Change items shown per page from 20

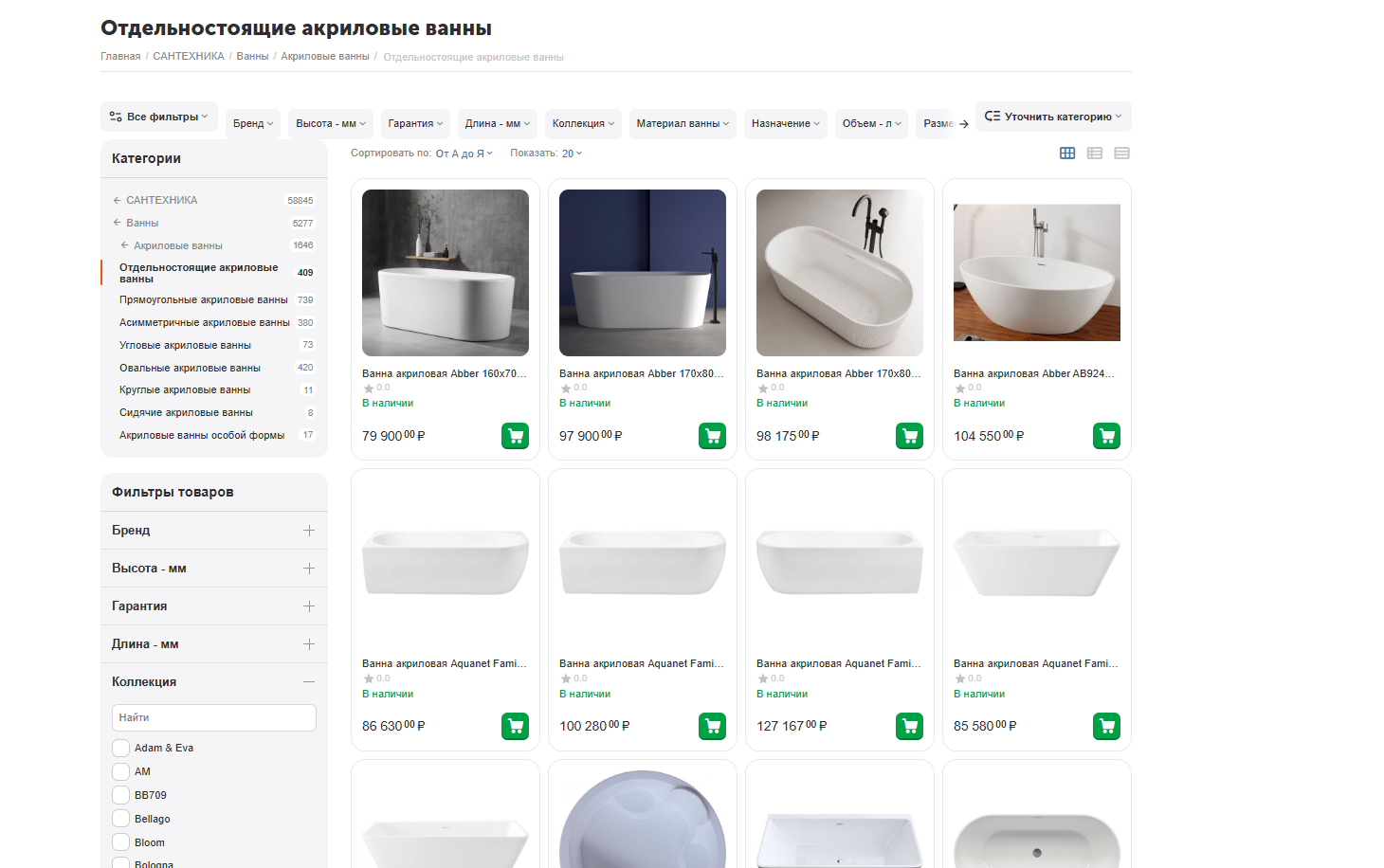click(x=572, y=154)
